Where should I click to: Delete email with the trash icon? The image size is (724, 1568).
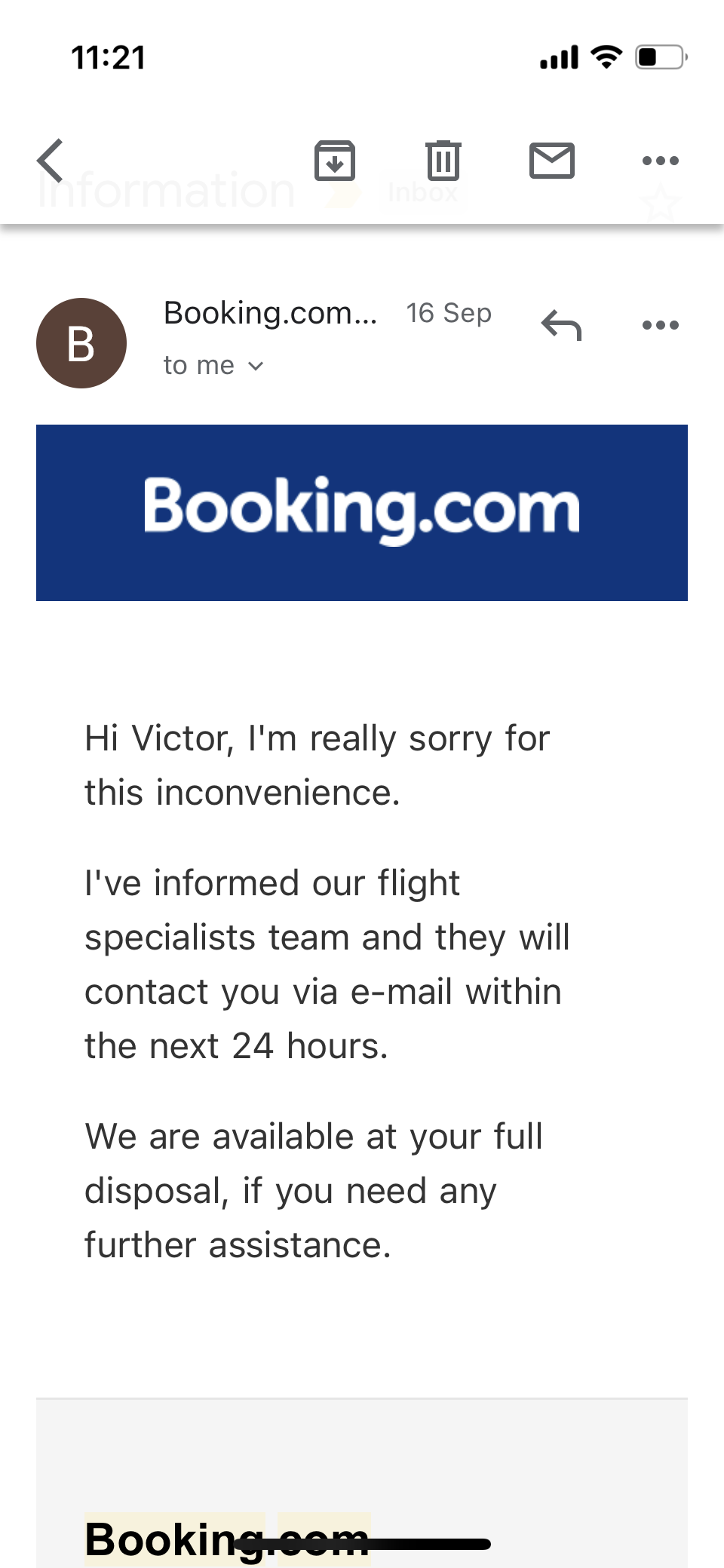443,161
